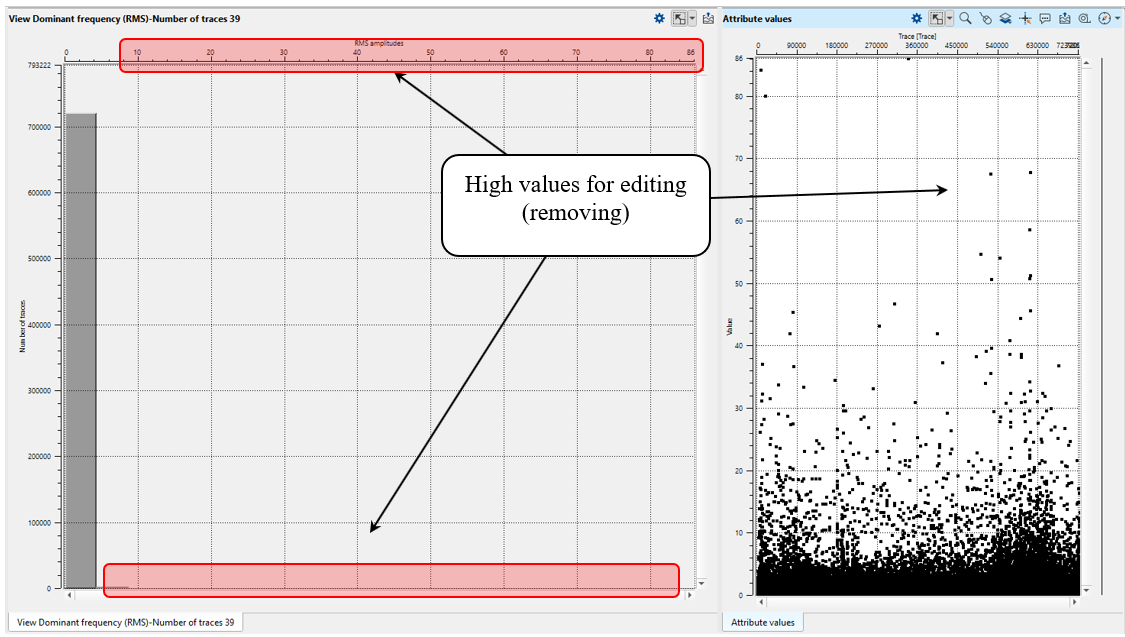Viewport: 1125px width, 637px height.
Task: Expand pointer mode dropdown in histogram toolbar
Action: 691,18
